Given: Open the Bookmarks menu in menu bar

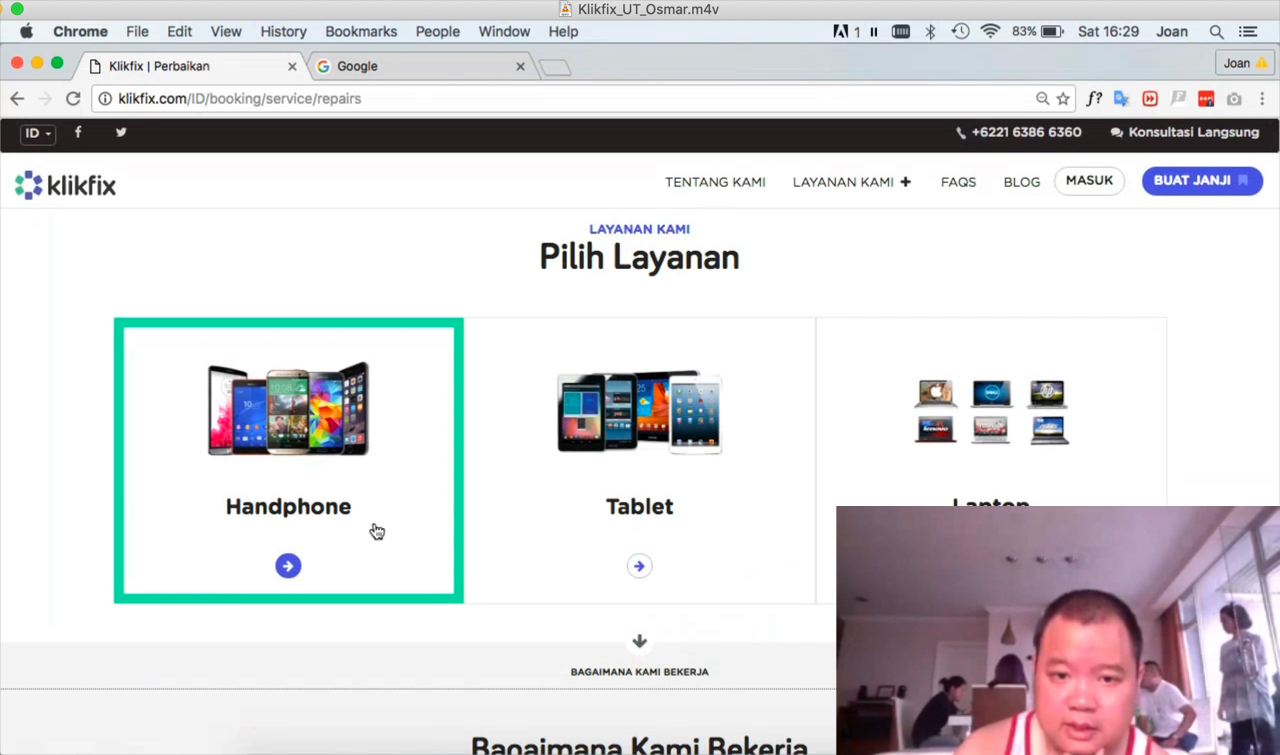Looking at the screenshot, I should click(361, 32).
